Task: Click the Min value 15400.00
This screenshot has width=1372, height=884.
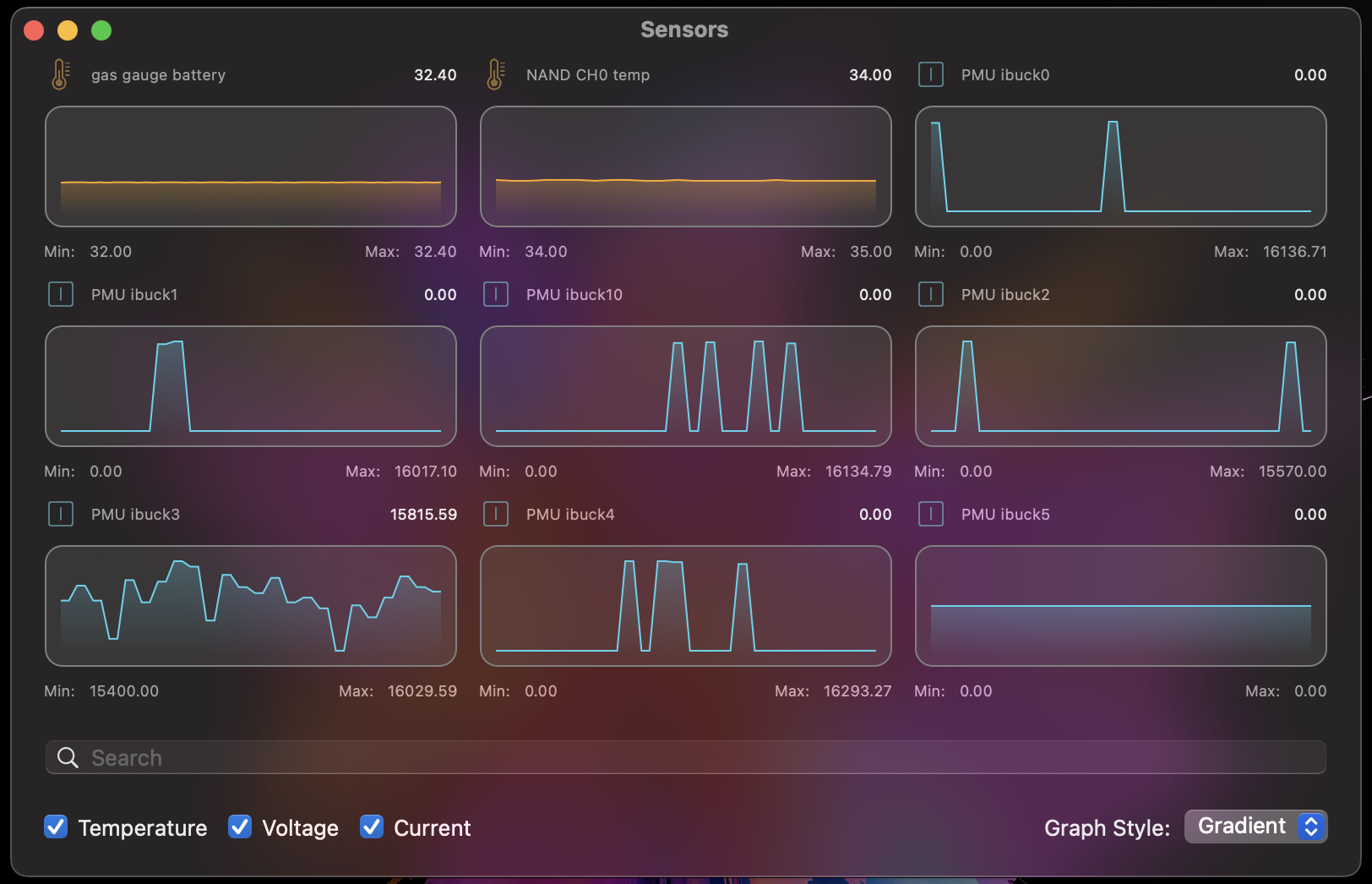Action: tap(124, 691)
